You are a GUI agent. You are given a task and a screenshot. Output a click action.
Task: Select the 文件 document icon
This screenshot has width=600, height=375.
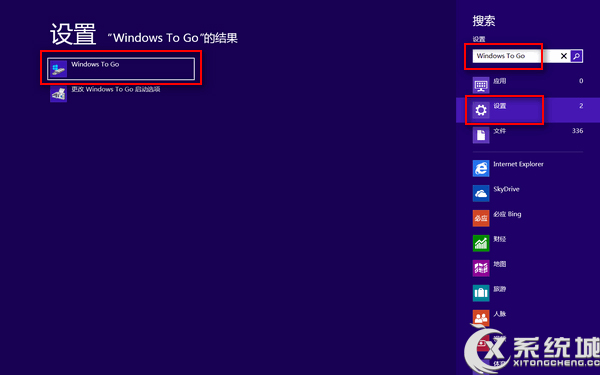(x=481, y=135)
